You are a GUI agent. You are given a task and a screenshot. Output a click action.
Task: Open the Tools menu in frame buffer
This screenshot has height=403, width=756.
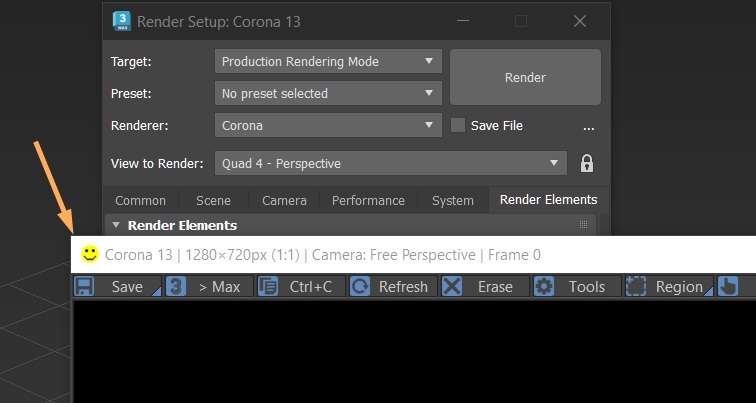575,287
